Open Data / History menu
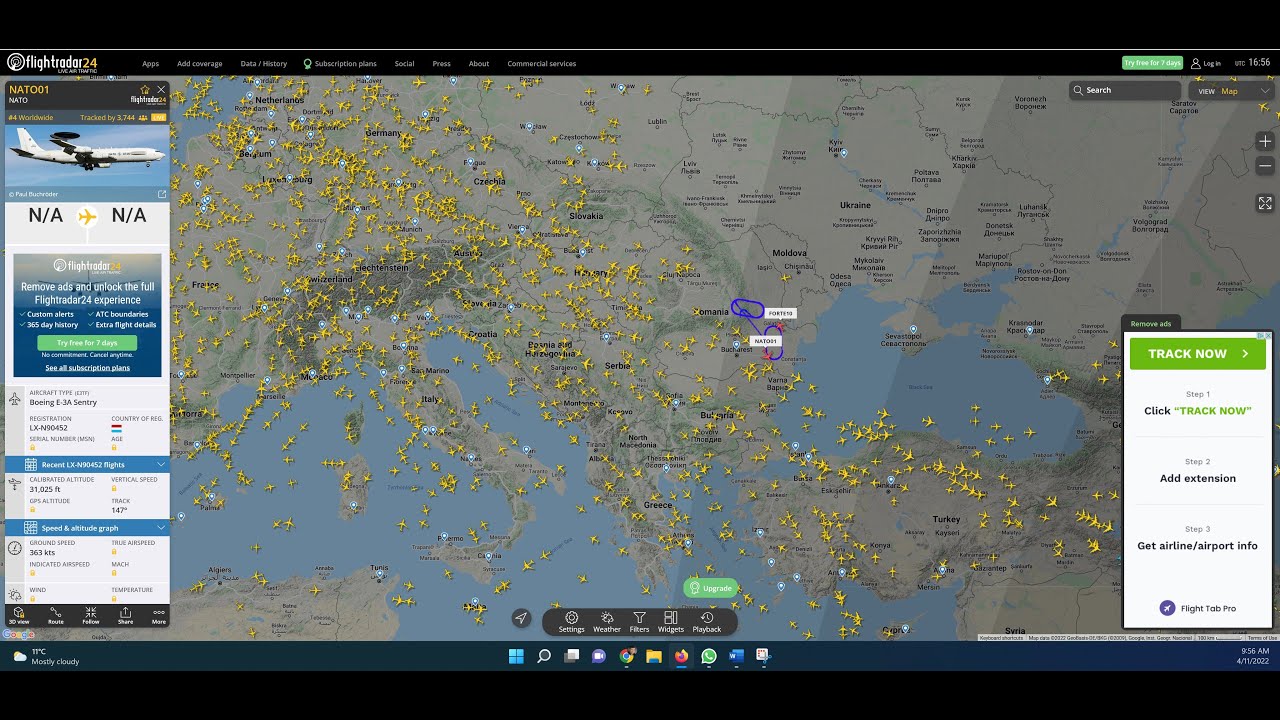Image resolution: width=1280 pixels, height=720 pixels. coord(264,63)
